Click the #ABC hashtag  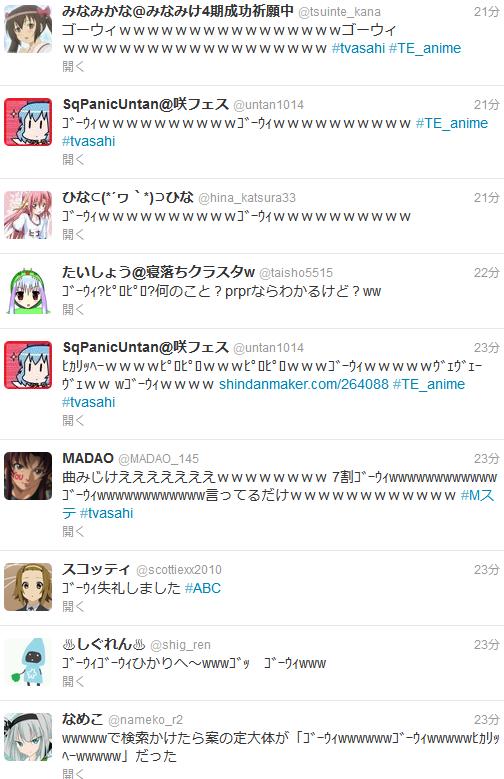point(202,588)
